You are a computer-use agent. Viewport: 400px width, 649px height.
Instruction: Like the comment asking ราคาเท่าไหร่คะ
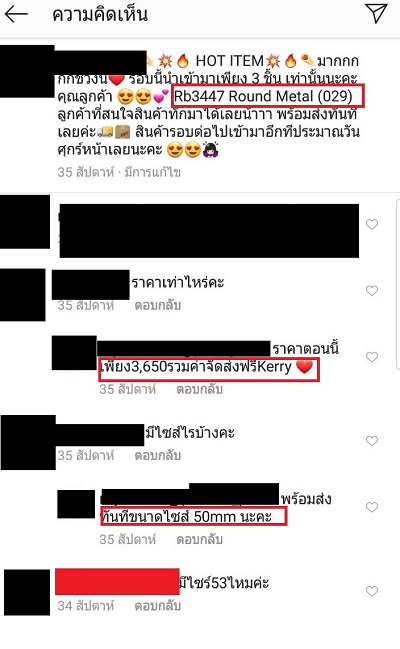click(x=372, y=291)
